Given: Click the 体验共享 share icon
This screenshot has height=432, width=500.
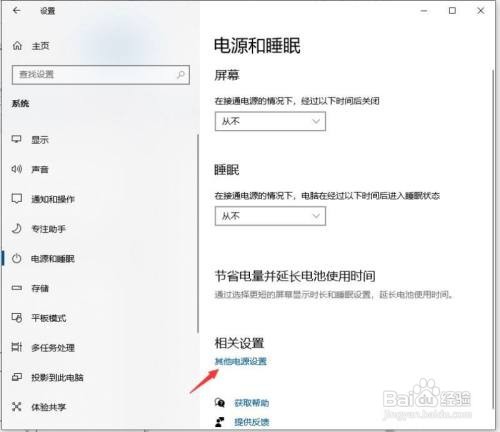Looking at the screenshot, I should coord(17,407).
